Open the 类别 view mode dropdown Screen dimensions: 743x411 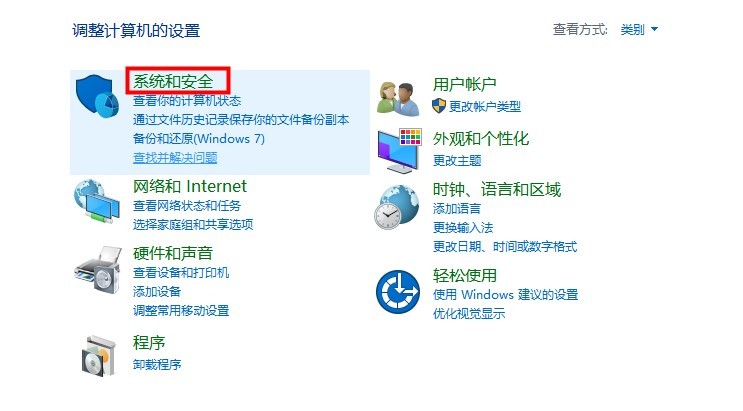(x=639, y=29)
